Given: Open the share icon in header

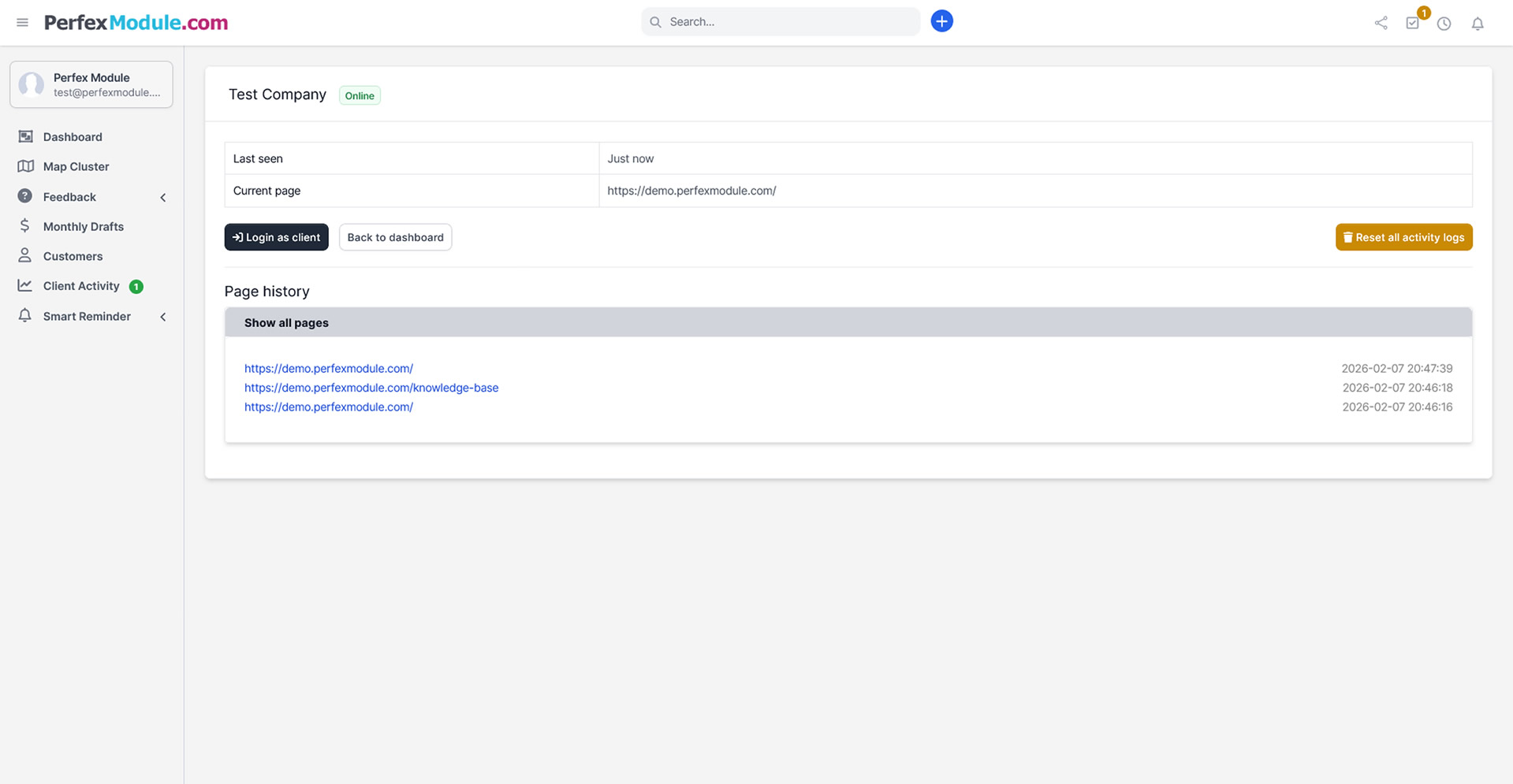Looking at the screenshot, I should click(1381, 24).
